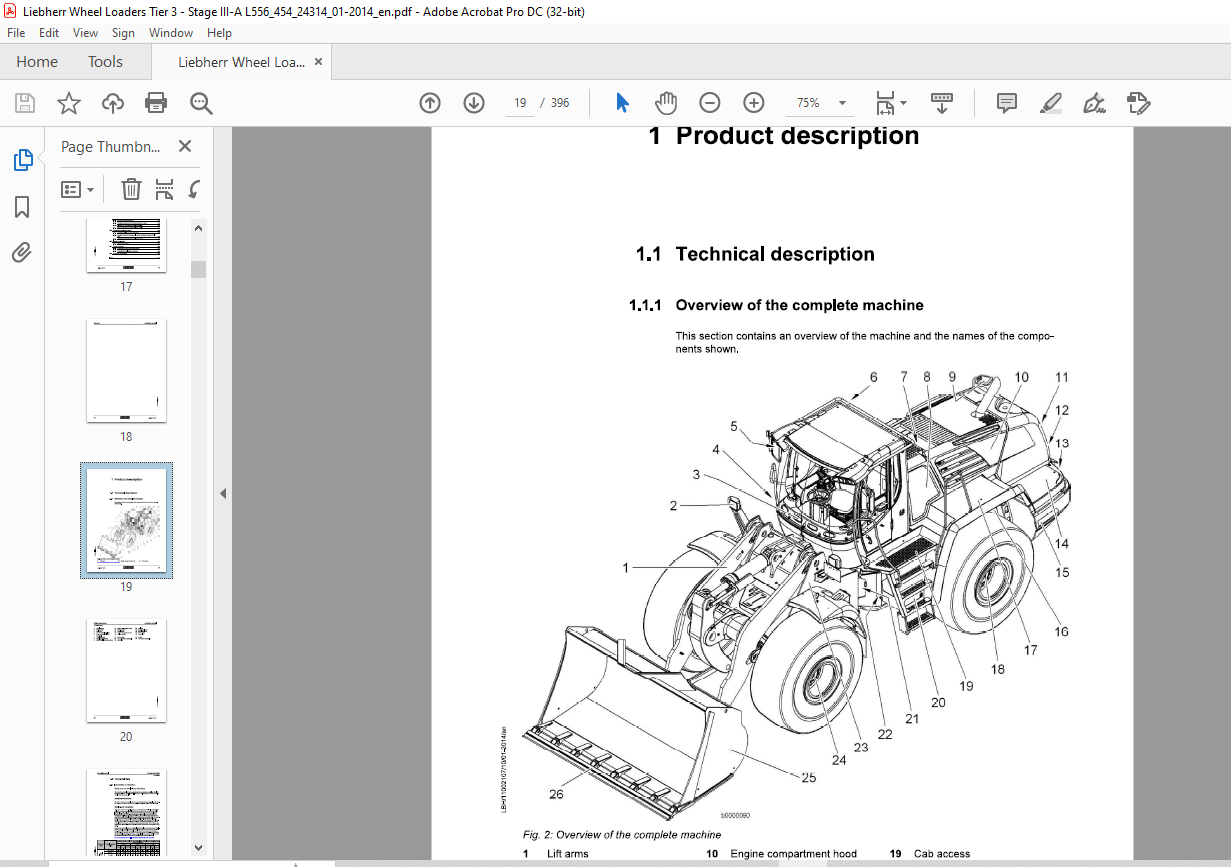The image size is (1231, 867).
Task: Click the '/ 396' total pages text
Action: pyautogui.click(x=554, y=103)
